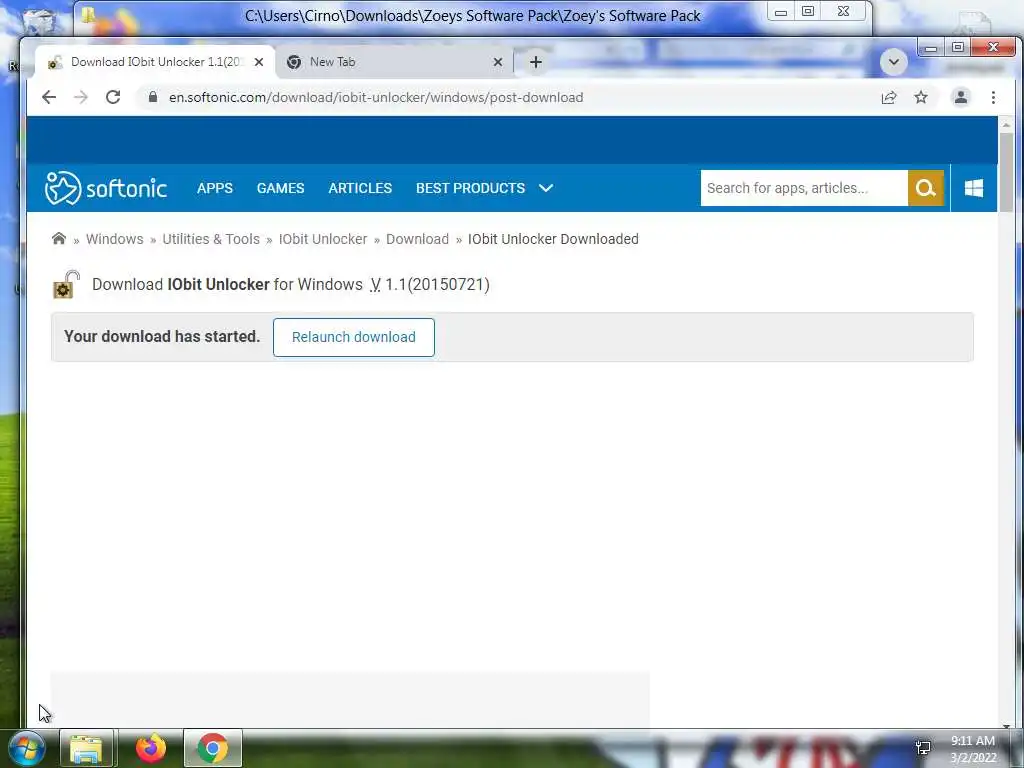This screenshot has width=1024, height=768.
Task: Click the scrollbar up arrow
Action: click(x=1006, y=124)
